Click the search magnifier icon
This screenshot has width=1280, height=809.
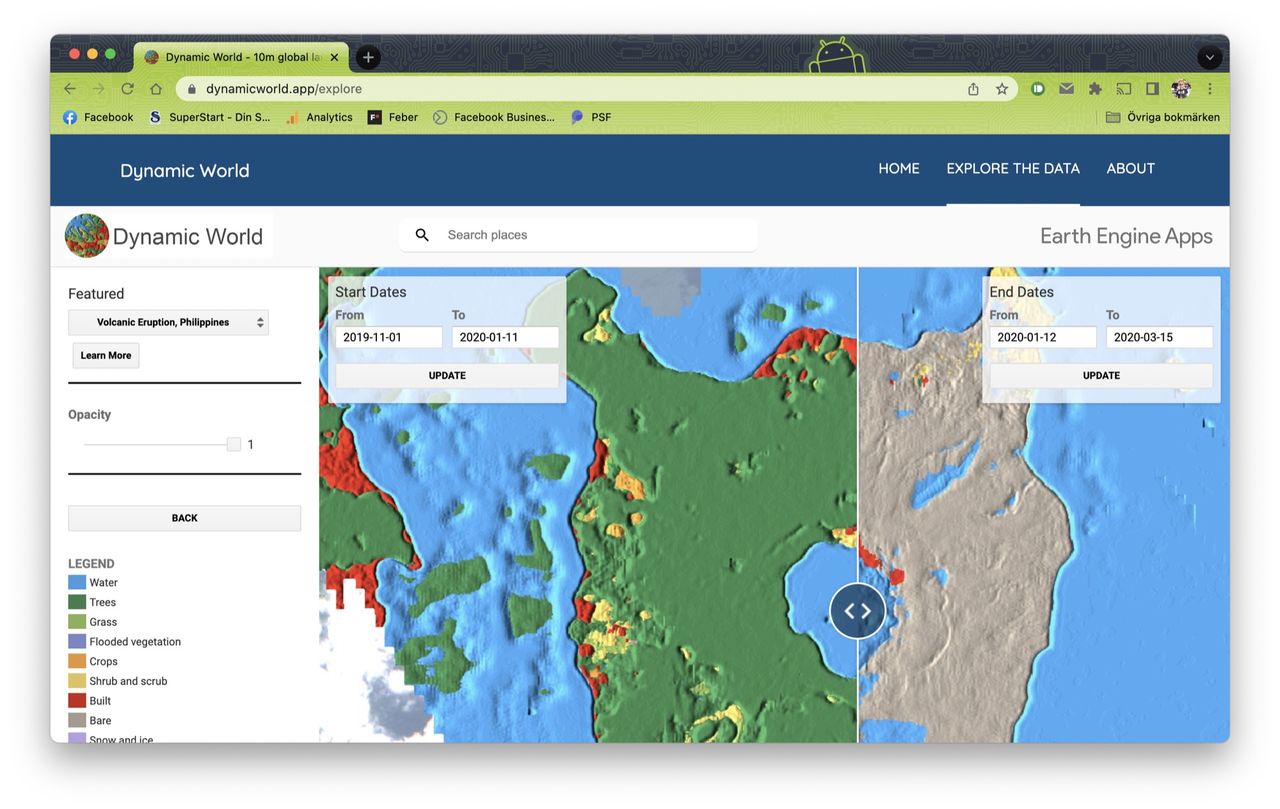[x=422, y=235]
